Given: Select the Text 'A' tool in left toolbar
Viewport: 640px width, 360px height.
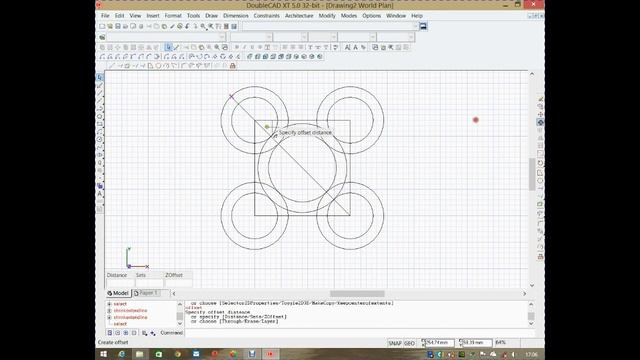Looking at the screenshot, I should click(x=100, y=194).
